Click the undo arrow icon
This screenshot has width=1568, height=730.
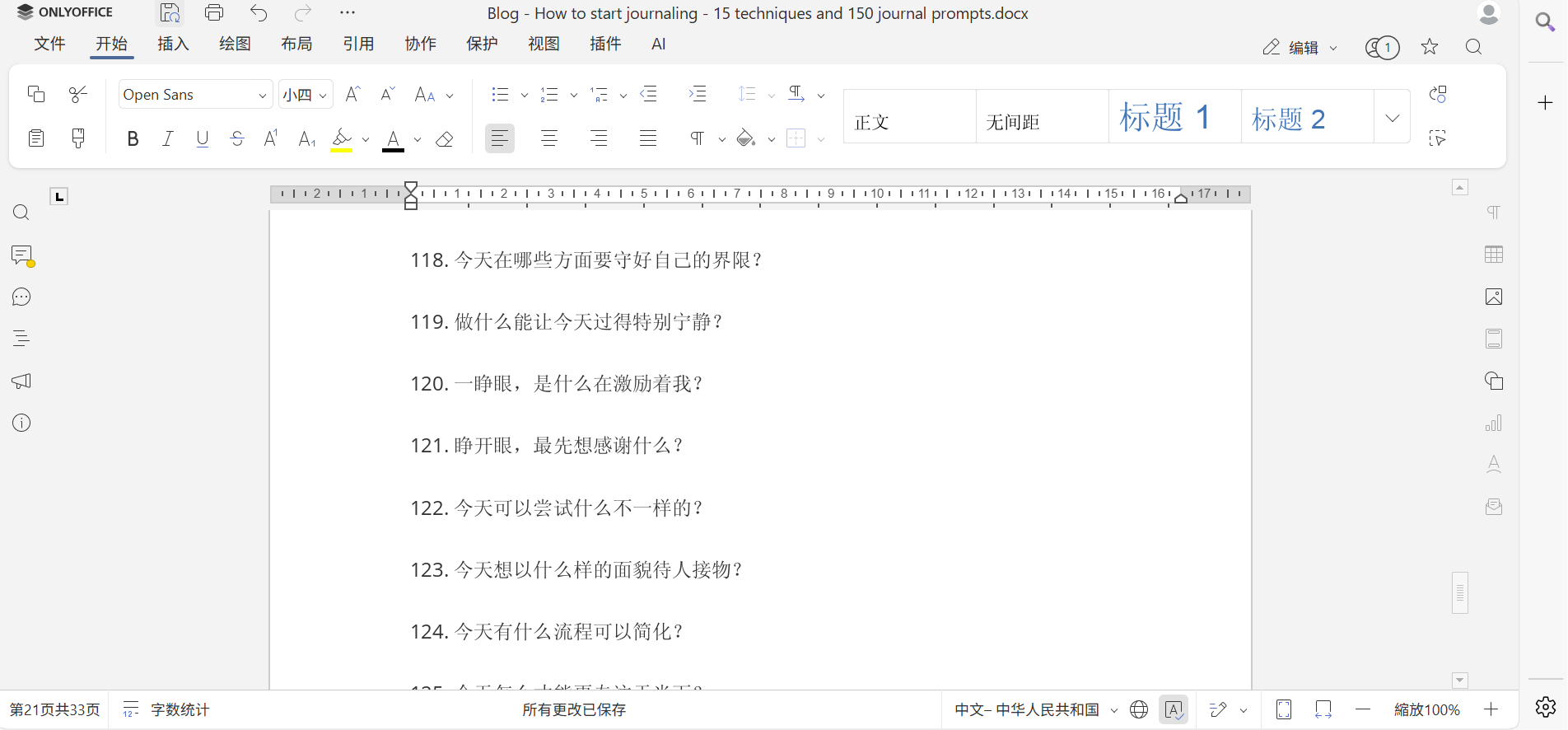coord(259,12)
